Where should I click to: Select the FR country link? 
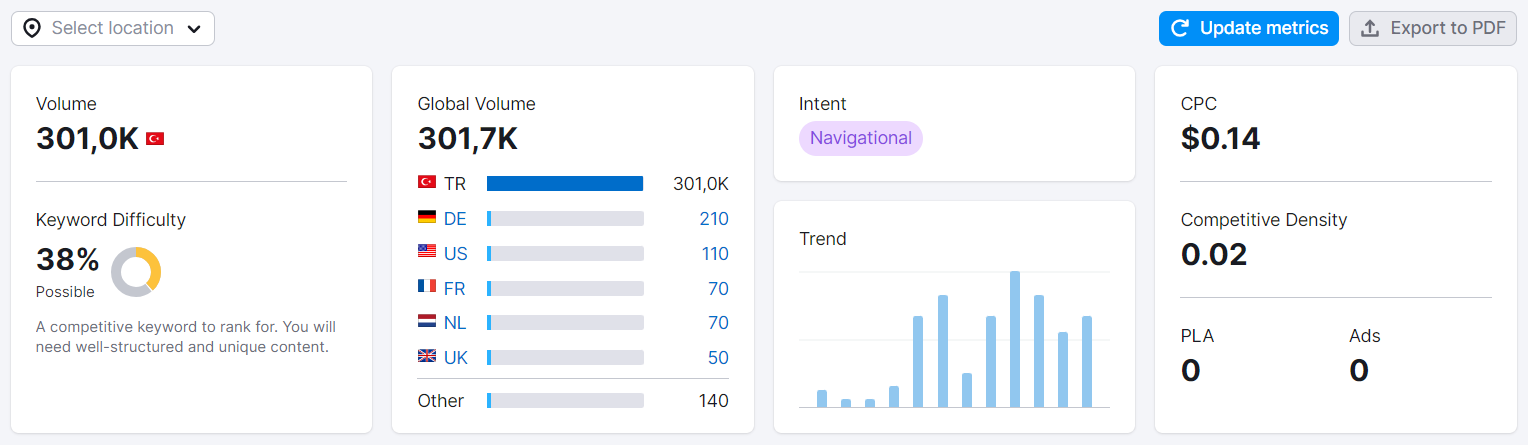coord(454,289)
